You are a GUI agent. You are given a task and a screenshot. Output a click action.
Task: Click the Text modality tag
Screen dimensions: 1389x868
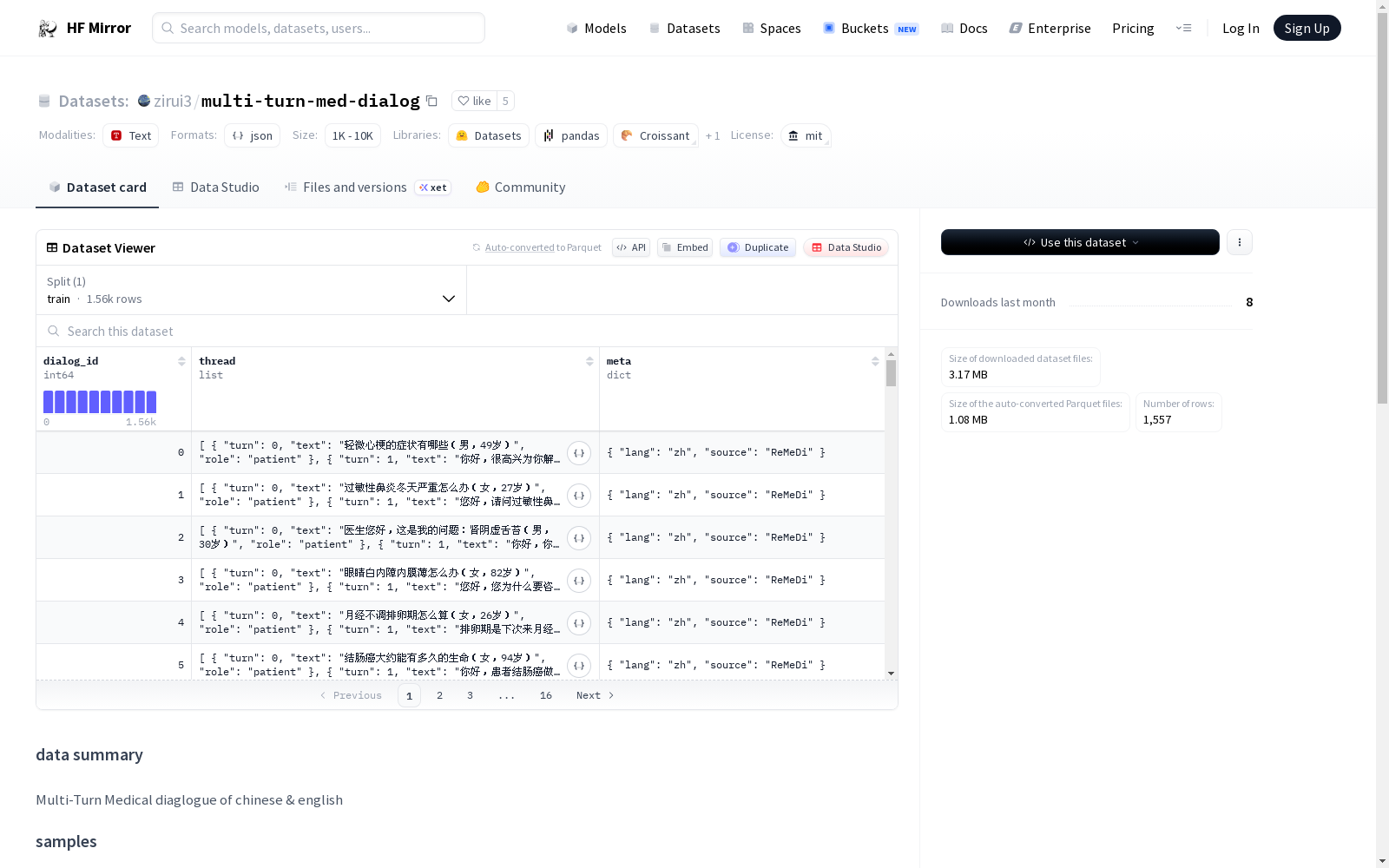point(131,135)
